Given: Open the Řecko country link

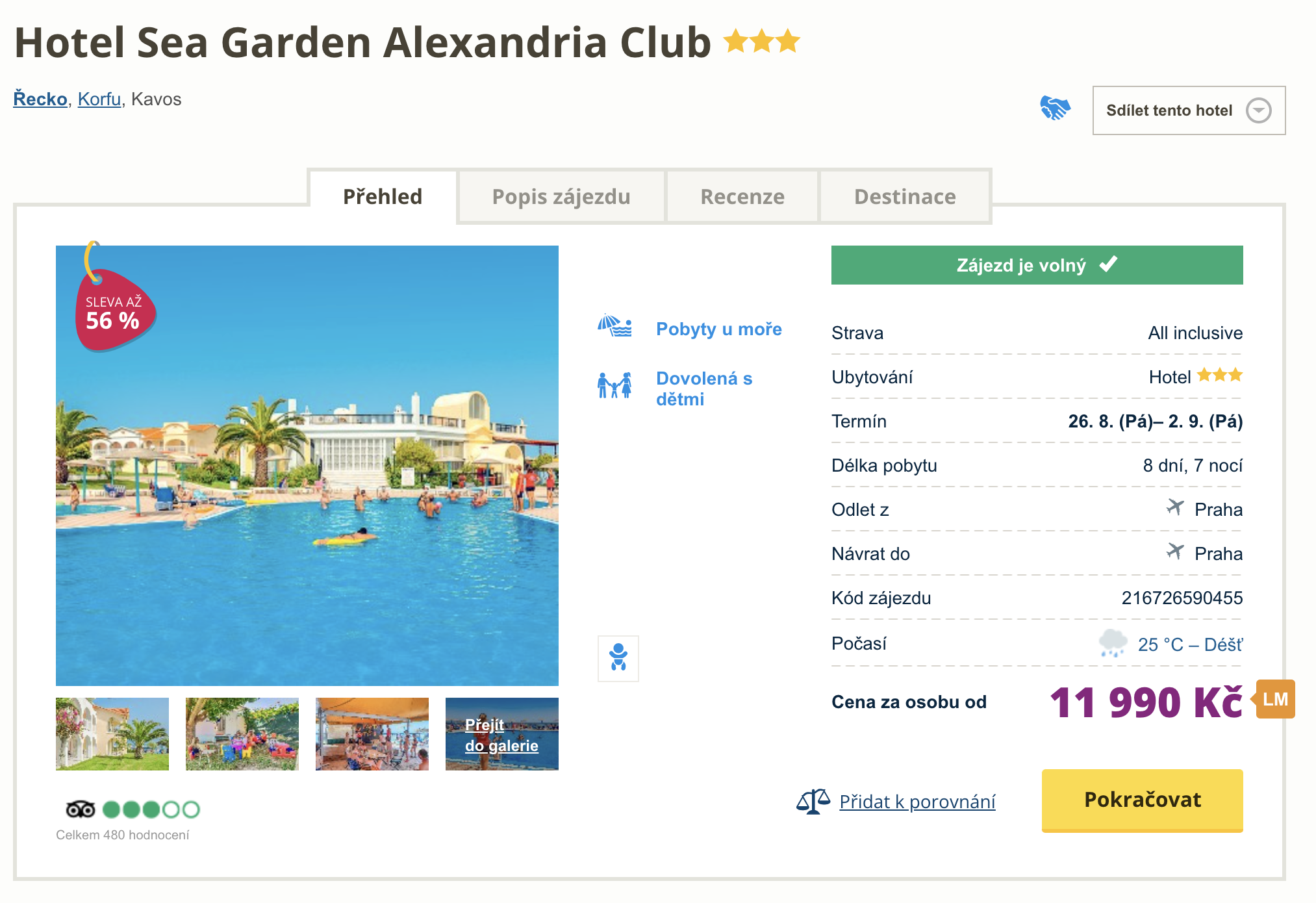Looking at the screenshot, I should click(40, 99).
